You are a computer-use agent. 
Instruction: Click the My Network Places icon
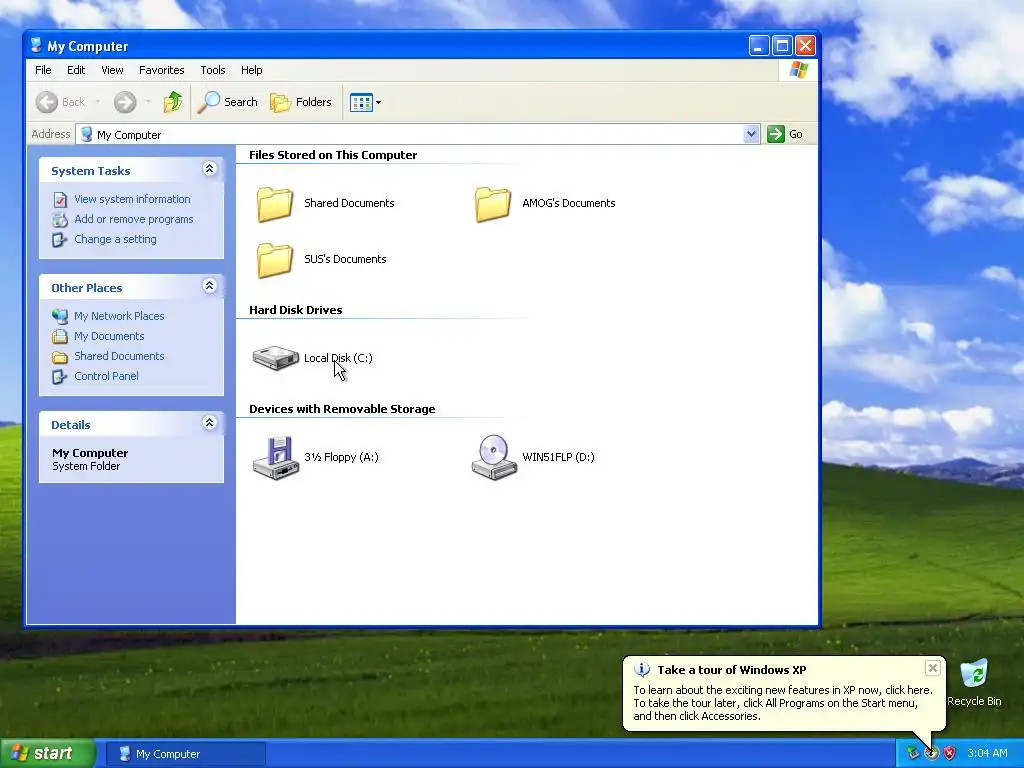pos(59,316)
